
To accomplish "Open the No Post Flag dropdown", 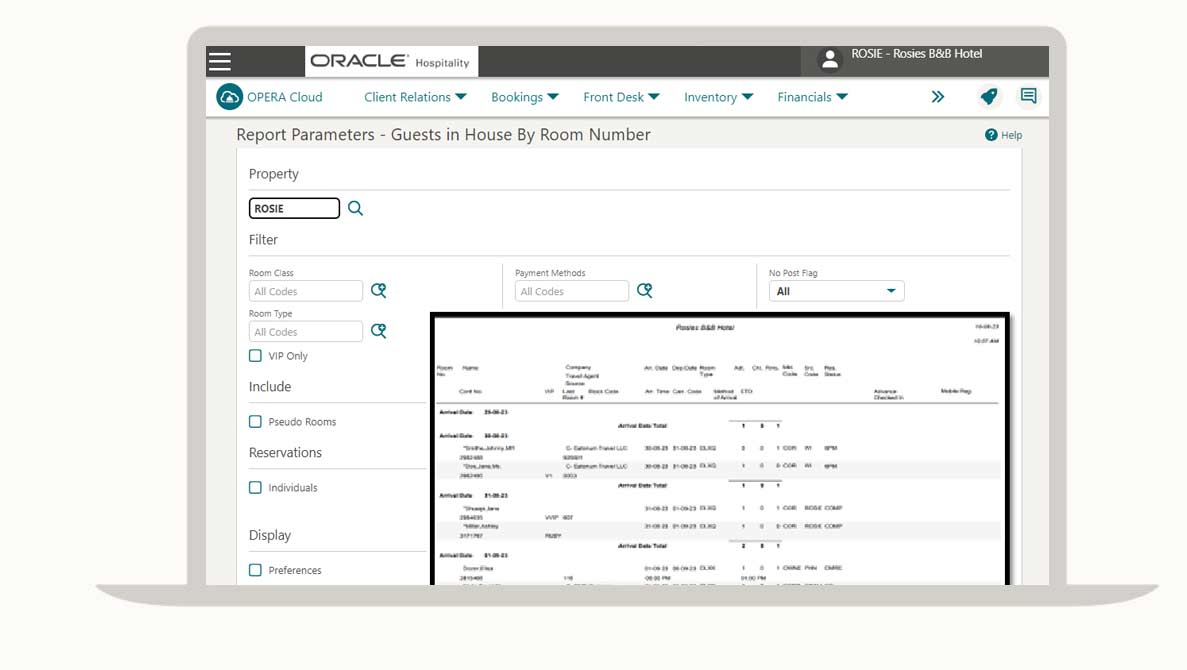I will (x=836, y=291).
